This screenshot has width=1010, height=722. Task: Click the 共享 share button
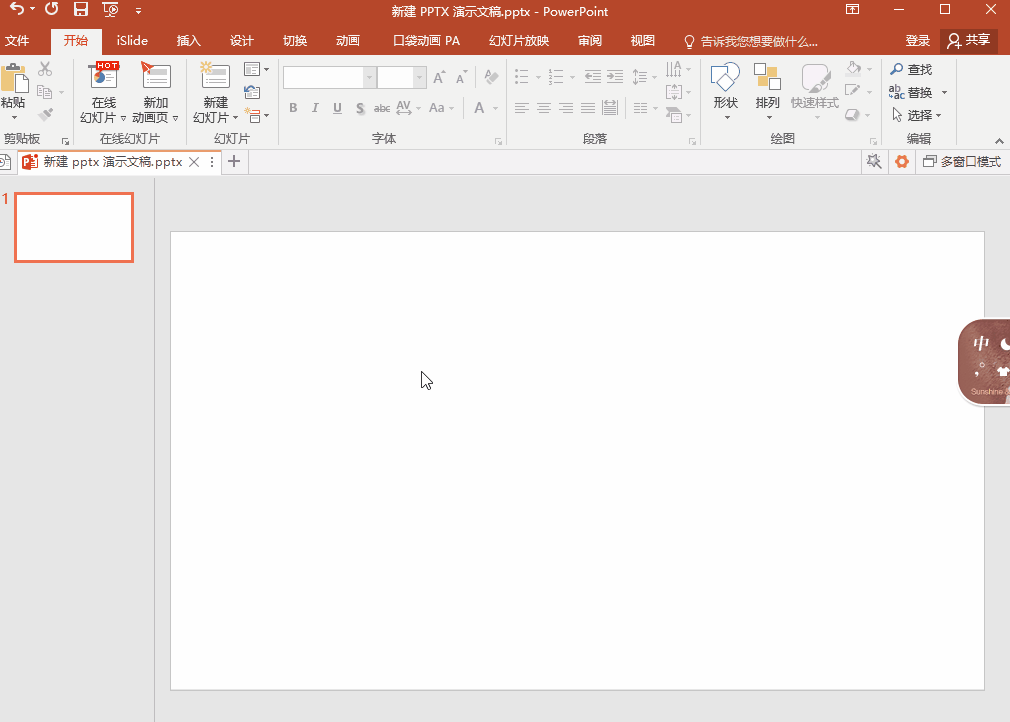point(969,41)
